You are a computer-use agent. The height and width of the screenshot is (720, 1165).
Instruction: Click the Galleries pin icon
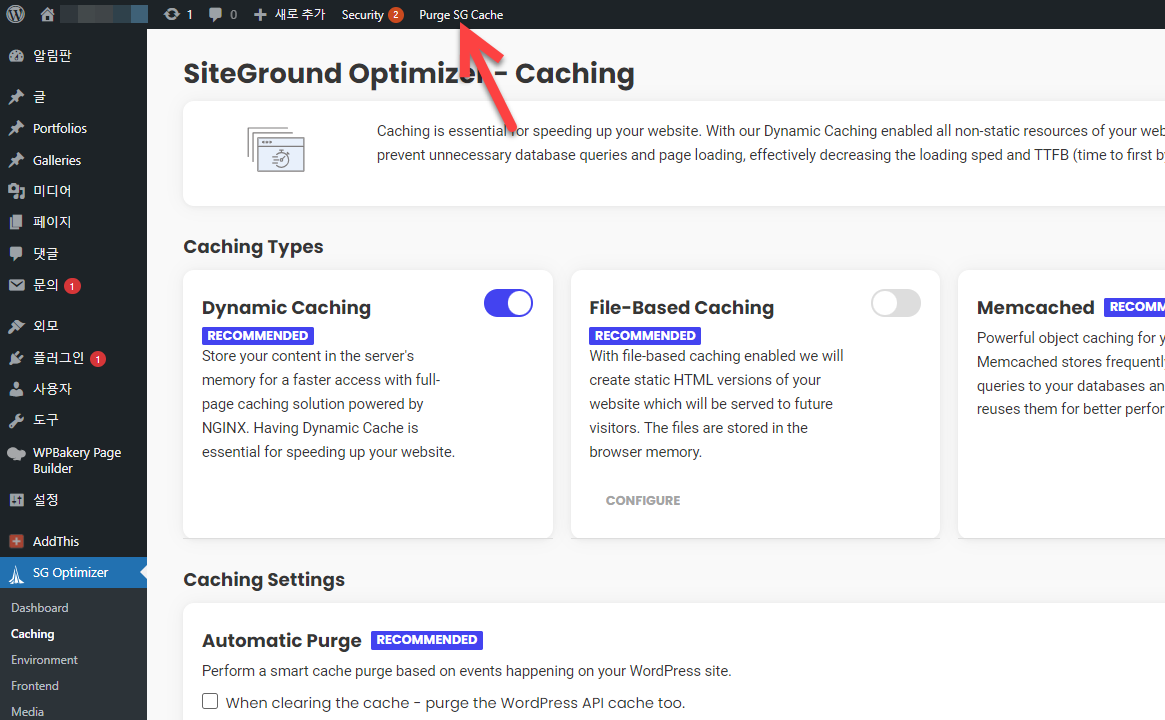coord(16,160)
